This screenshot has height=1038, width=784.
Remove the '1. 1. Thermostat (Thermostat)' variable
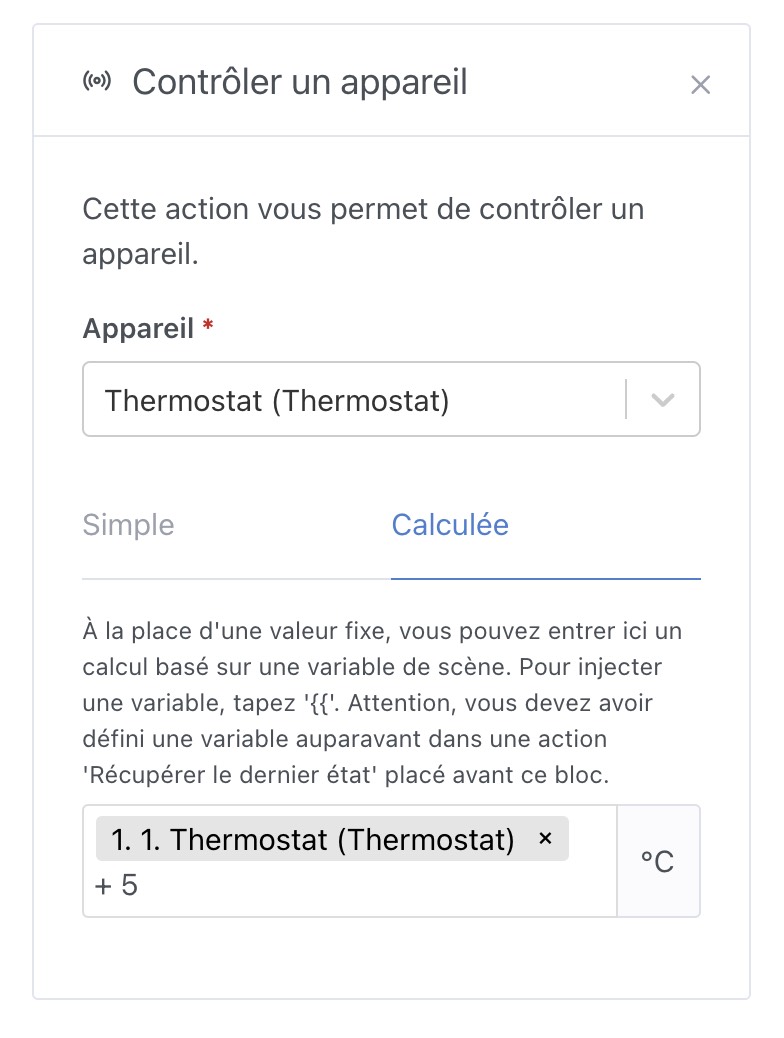tap(546, 839)
